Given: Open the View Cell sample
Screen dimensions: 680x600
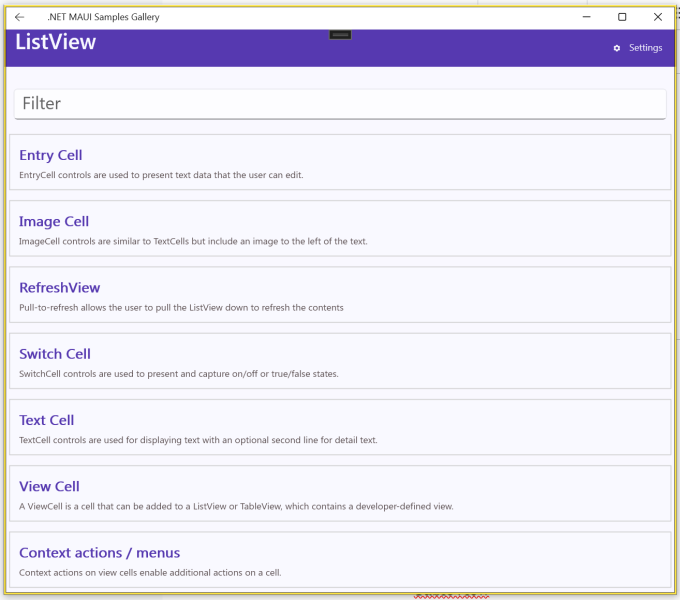Looking at the screenshot, I should click(340, 494).
